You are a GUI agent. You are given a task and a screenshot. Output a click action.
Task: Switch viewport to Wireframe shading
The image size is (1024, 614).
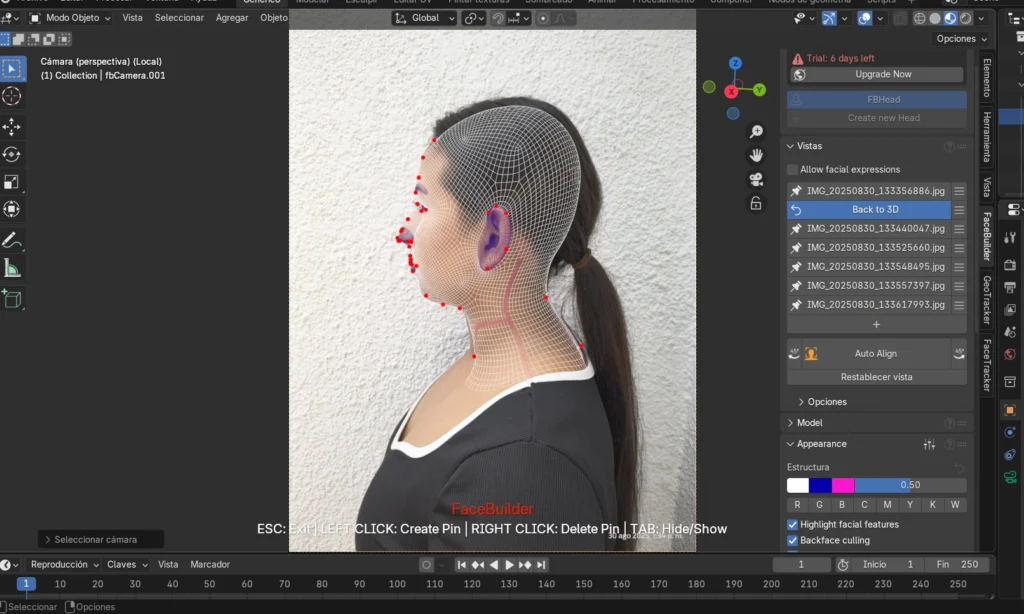(920, 17)
